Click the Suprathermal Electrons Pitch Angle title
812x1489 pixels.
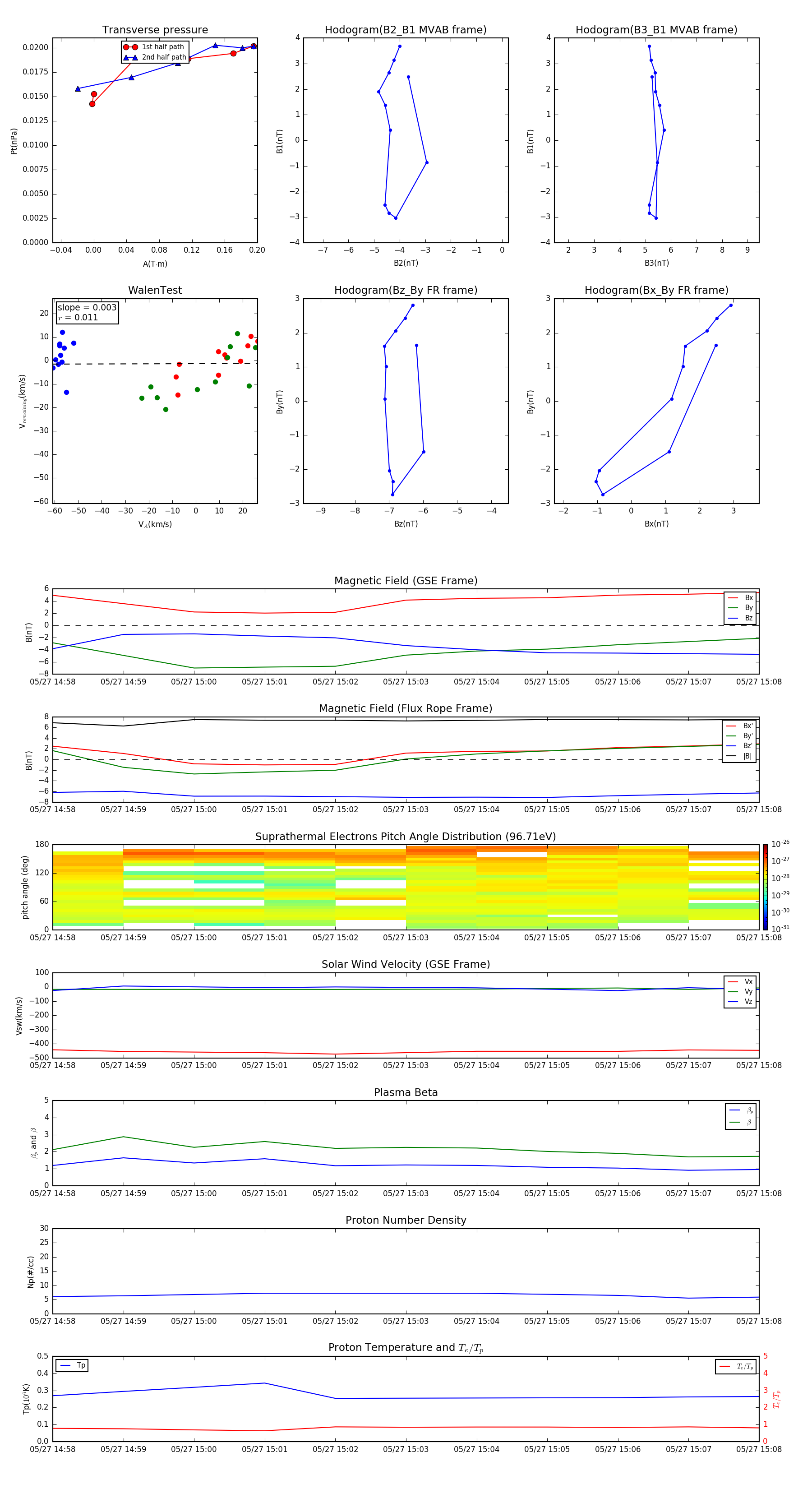pyautogui.click(x=406, y=837)
